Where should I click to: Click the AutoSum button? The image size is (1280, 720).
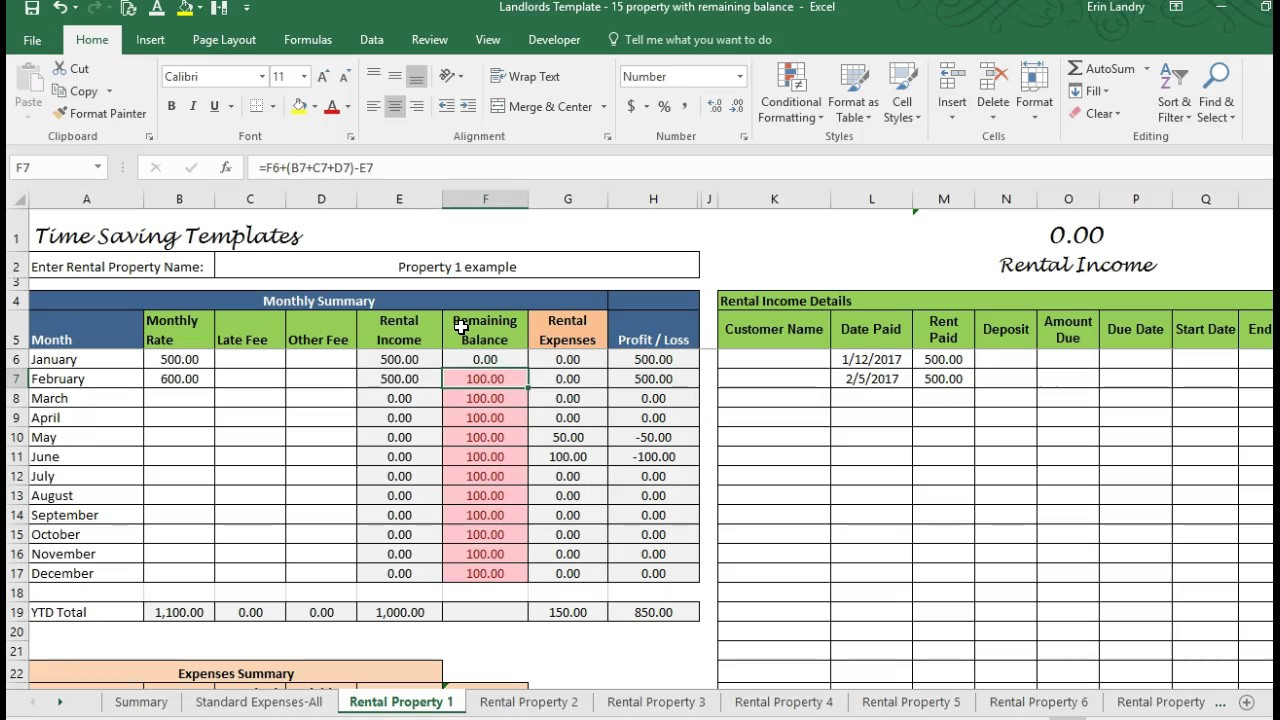[1101, 69]
